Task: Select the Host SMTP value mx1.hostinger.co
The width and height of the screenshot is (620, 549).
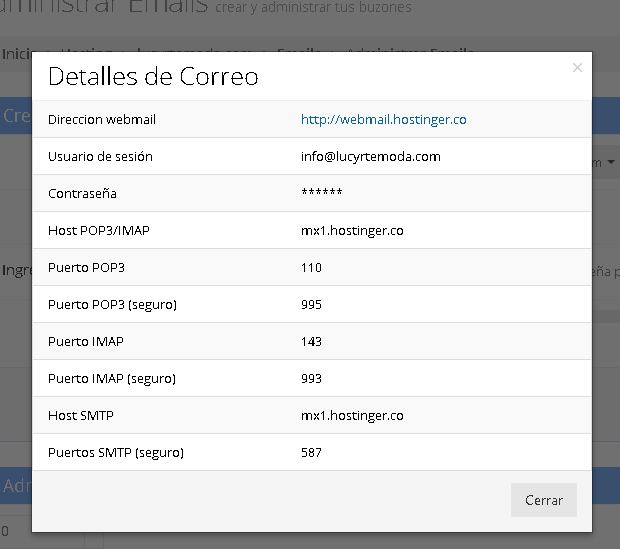Action: click(352, 416)
